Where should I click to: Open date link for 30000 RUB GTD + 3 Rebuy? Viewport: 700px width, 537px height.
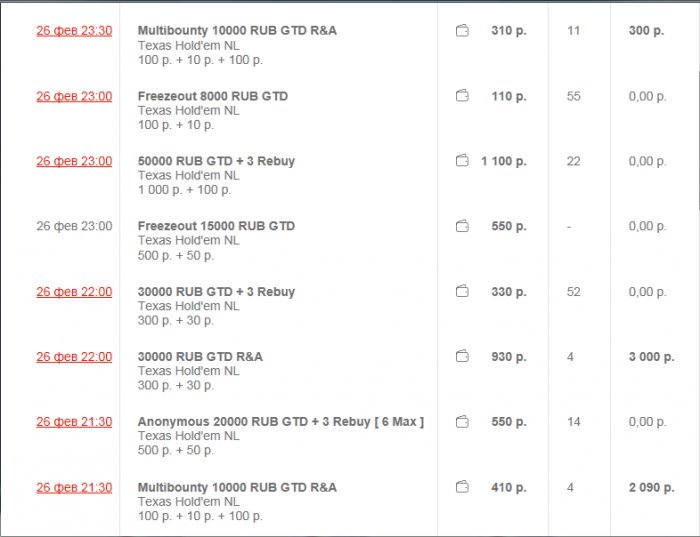coord(74,292)
